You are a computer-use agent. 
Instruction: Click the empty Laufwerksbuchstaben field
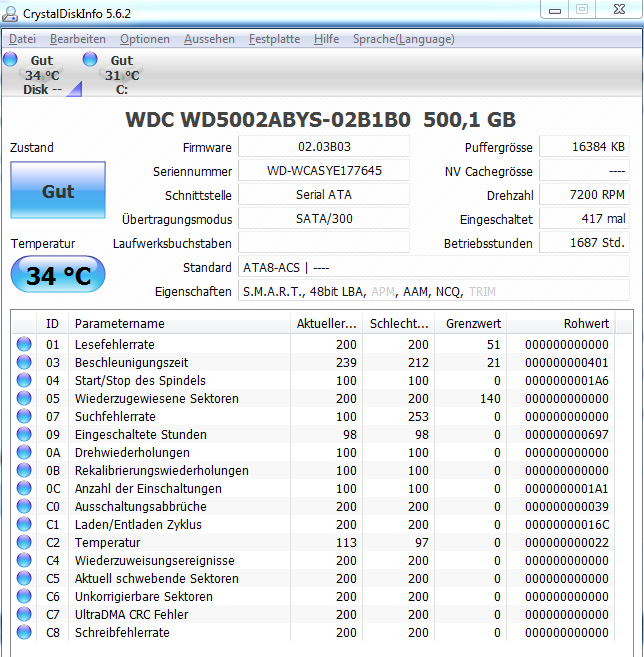(x=324, y=242)
